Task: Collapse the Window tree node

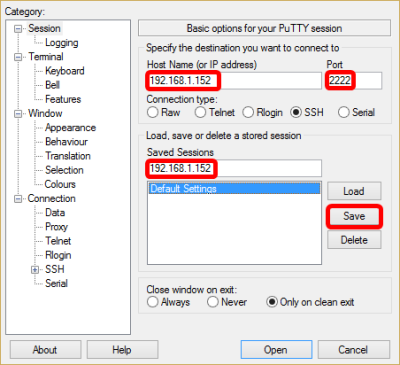Action: (18, 114)
